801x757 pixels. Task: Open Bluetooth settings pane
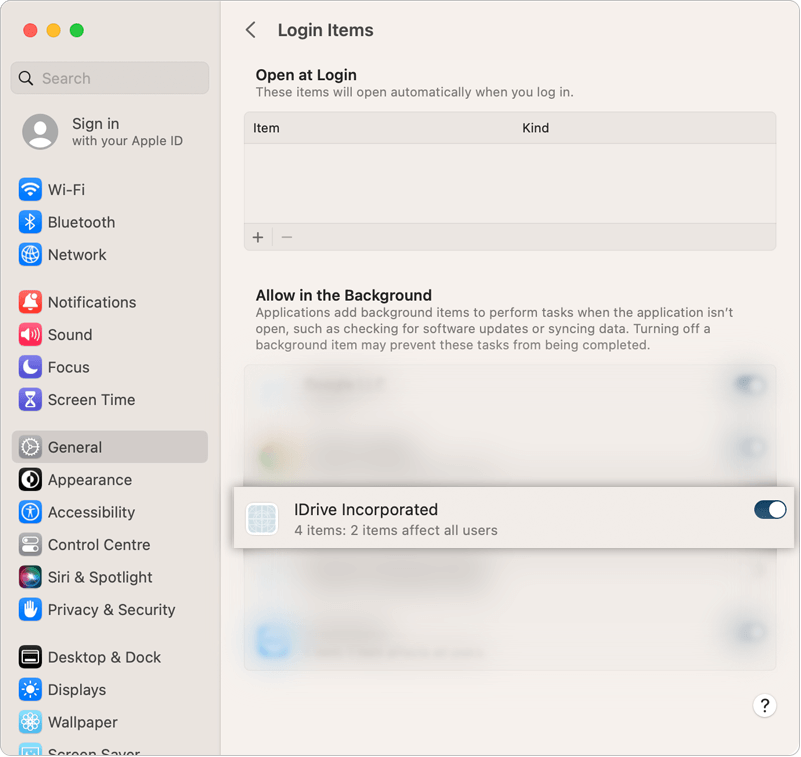pos(110,222)
